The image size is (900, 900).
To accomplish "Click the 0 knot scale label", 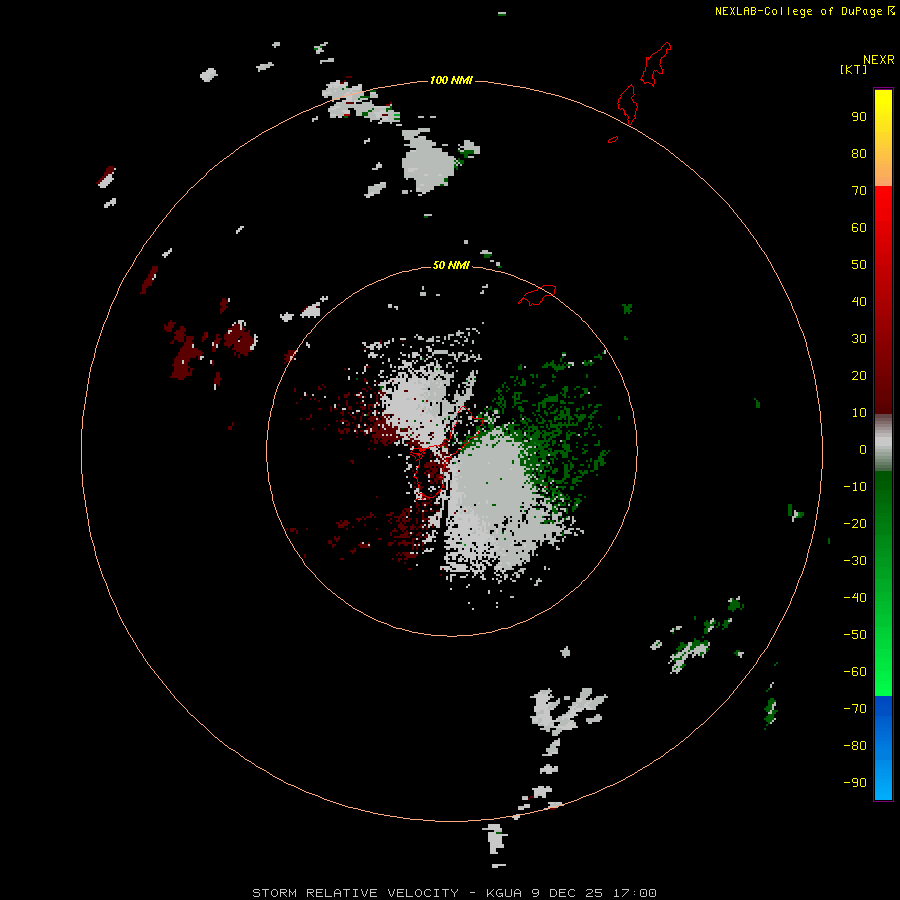I will click(863, 450).
